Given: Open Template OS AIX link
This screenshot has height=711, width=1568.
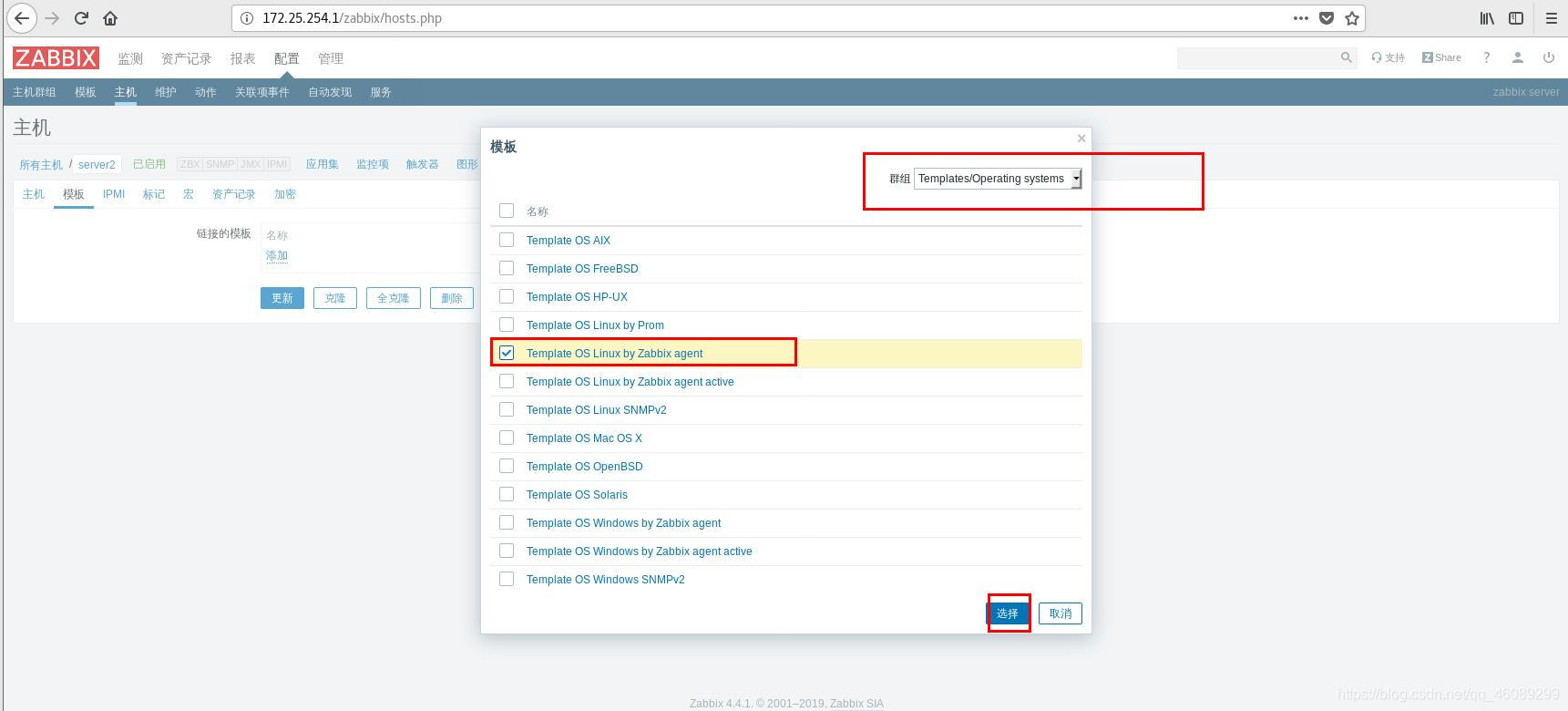Looking at the screenshot, I should click(x=569, y=241).
